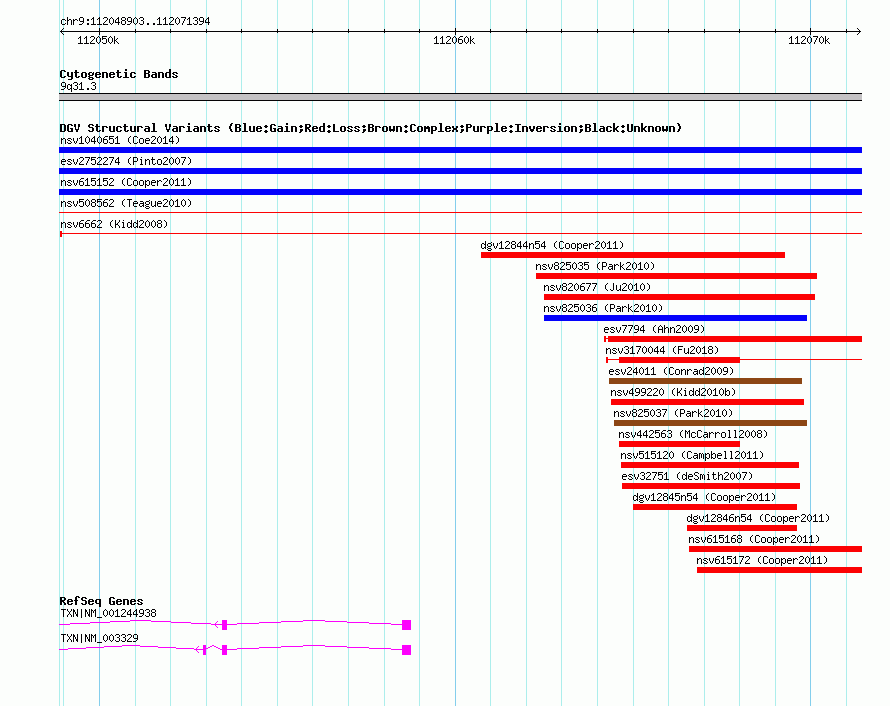Click the nsv825036 (Park2010) blue gain bar
Viewport: 890px width, 706px height.
(675, 318)
